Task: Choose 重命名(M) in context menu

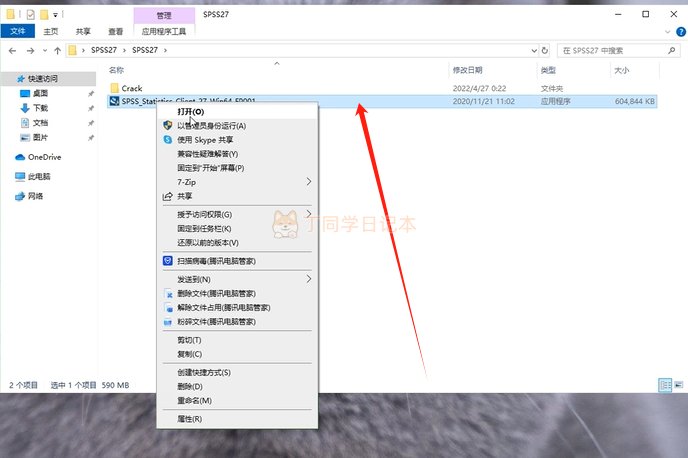Action: pyautogui.click(x=237, y=401)
